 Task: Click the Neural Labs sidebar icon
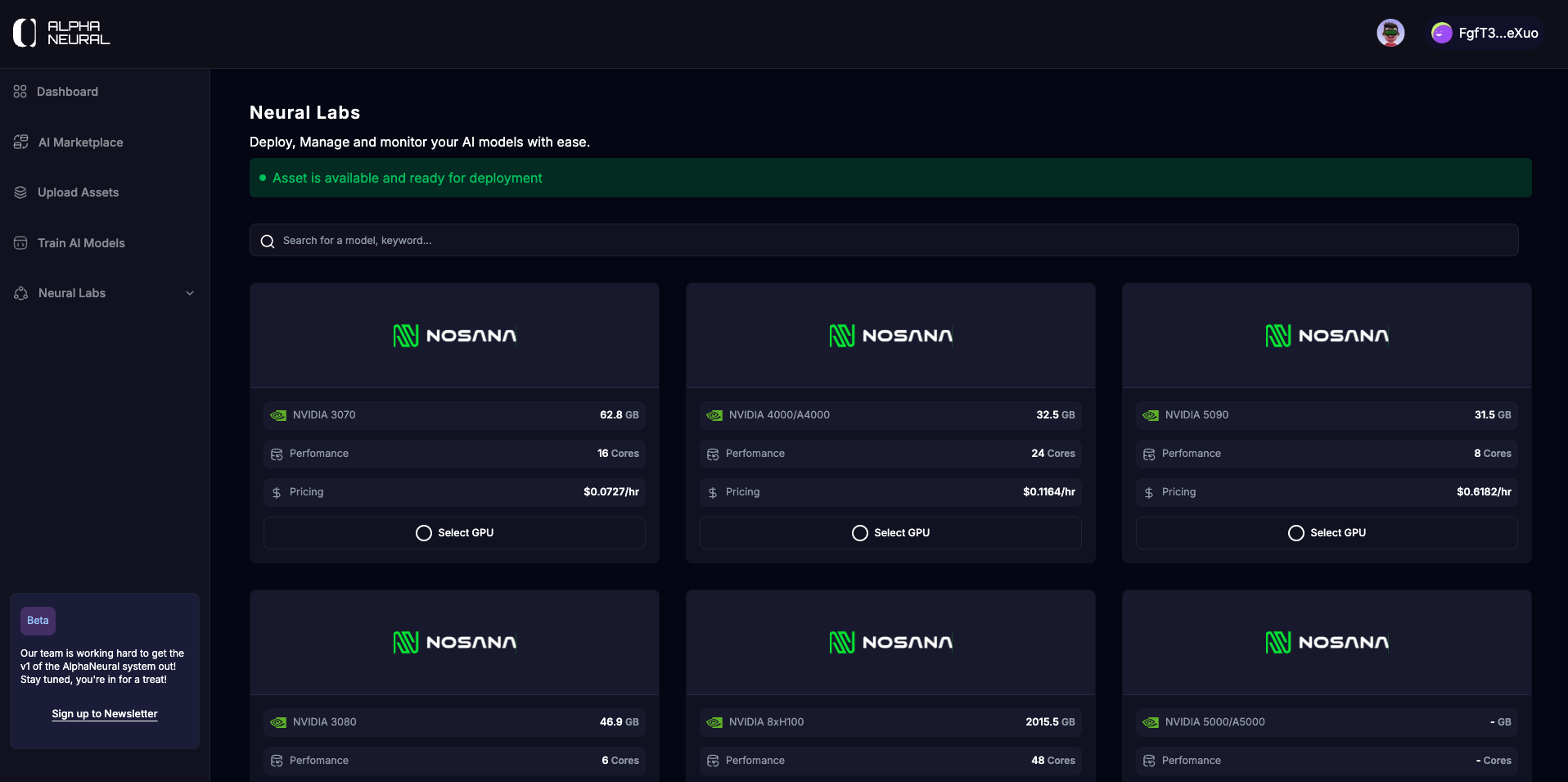[x=21, y=293]
